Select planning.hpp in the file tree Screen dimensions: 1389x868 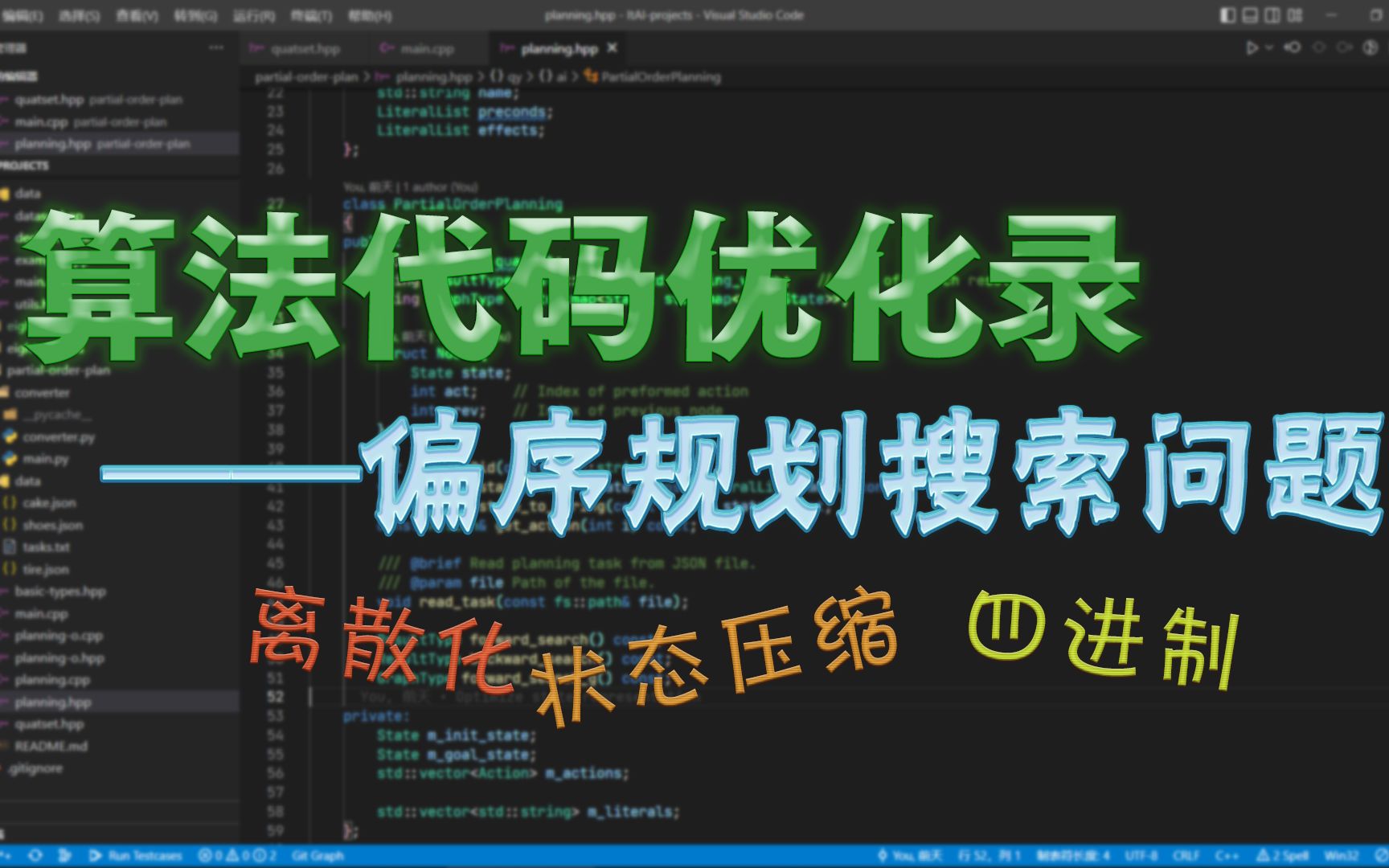(121, 702)
